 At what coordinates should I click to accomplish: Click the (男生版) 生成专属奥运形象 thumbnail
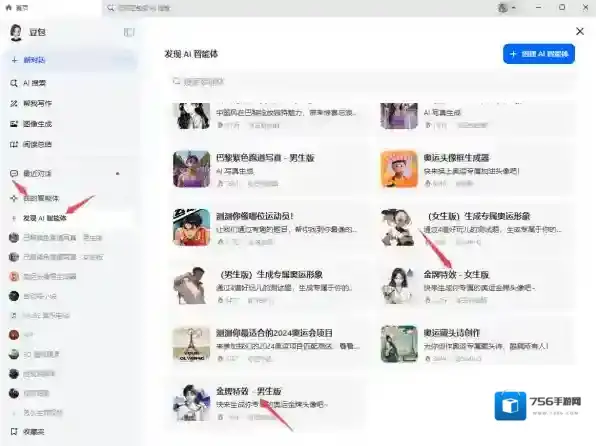[192, 286]
